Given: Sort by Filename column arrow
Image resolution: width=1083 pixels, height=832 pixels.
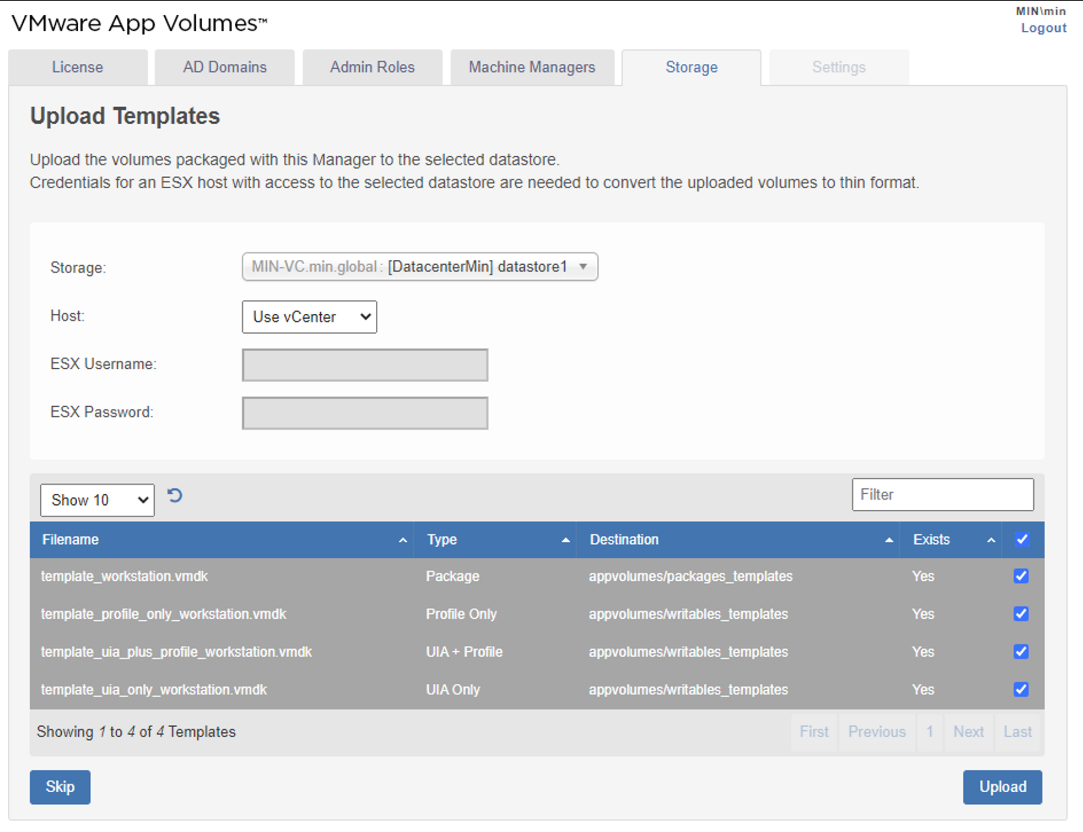Looking at the screenshot, I should pyautogui.click(x=403, y=541).
